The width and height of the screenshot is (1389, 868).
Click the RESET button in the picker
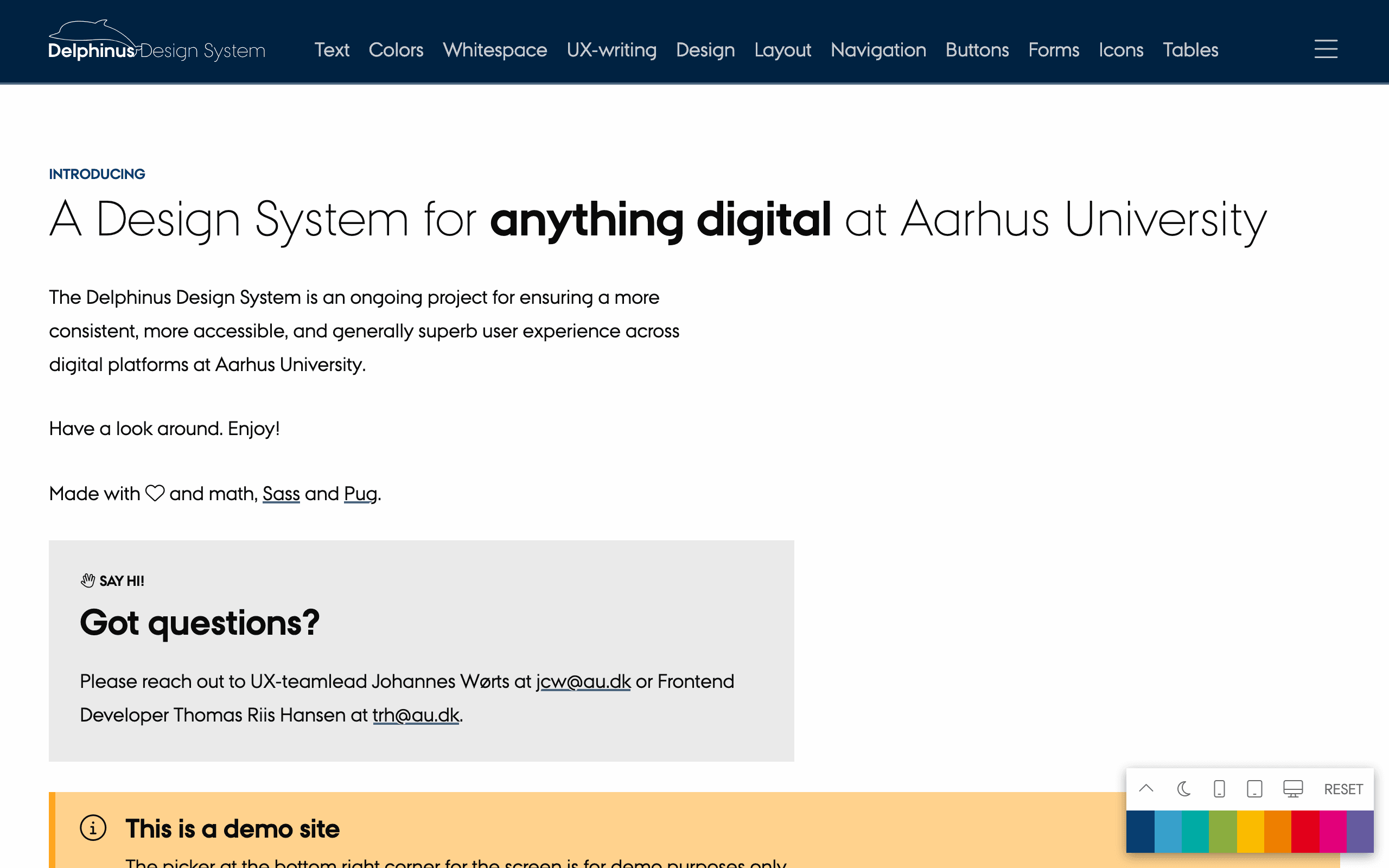point(1343,789)
